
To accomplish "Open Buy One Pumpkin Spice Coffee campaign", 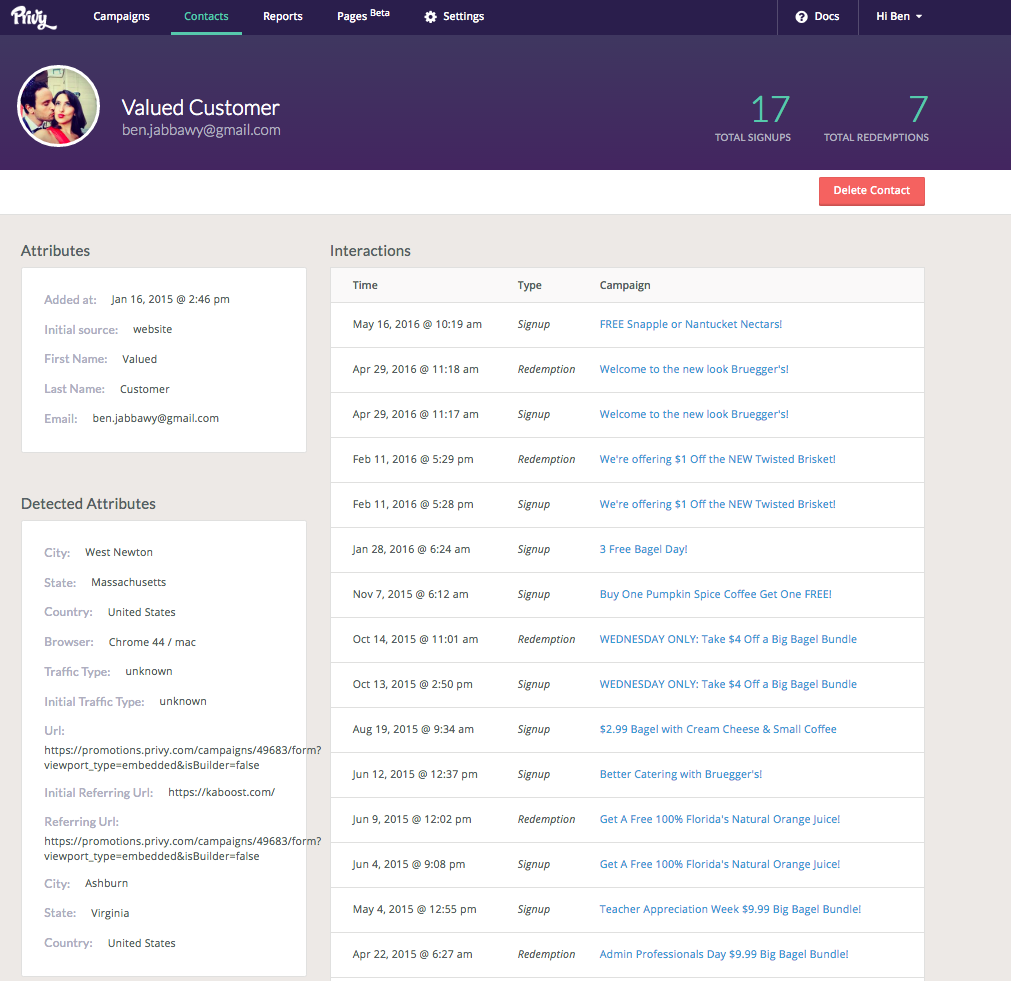I will point(715,594).
